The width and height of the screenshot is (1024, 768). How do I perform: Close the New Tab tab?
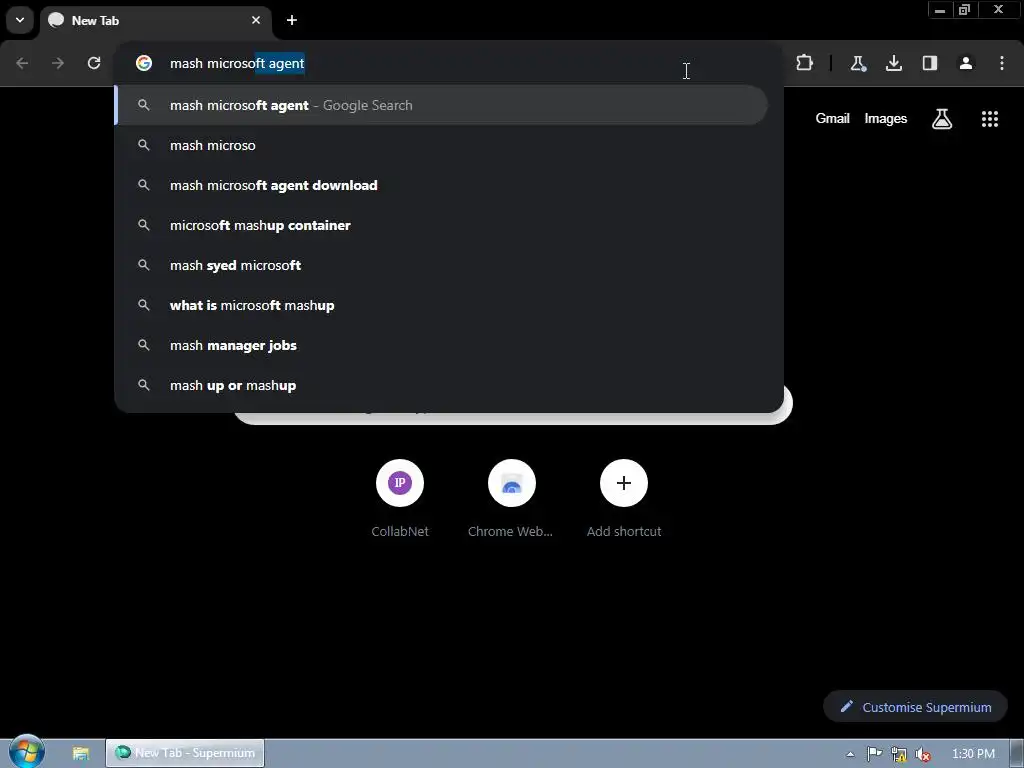(x=256, y=20)
